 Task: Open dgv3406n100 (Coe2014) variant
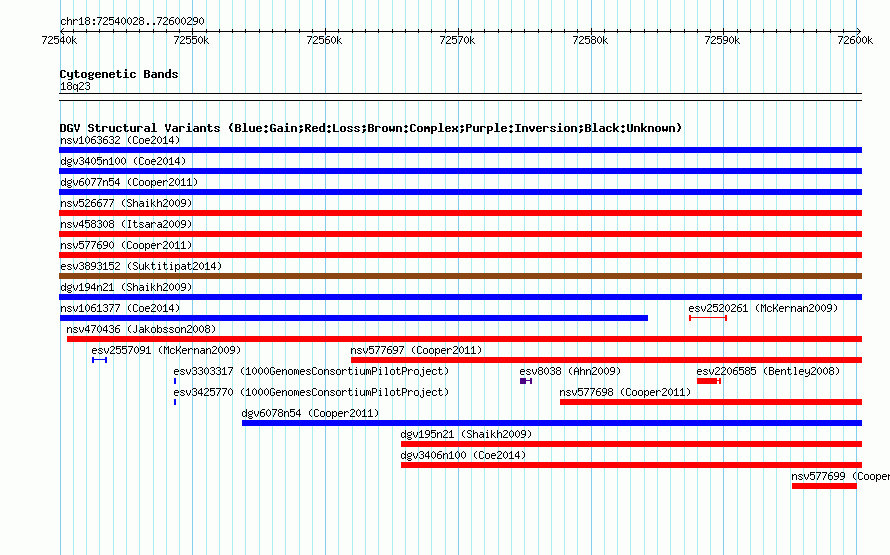click(x=463, y=455)
